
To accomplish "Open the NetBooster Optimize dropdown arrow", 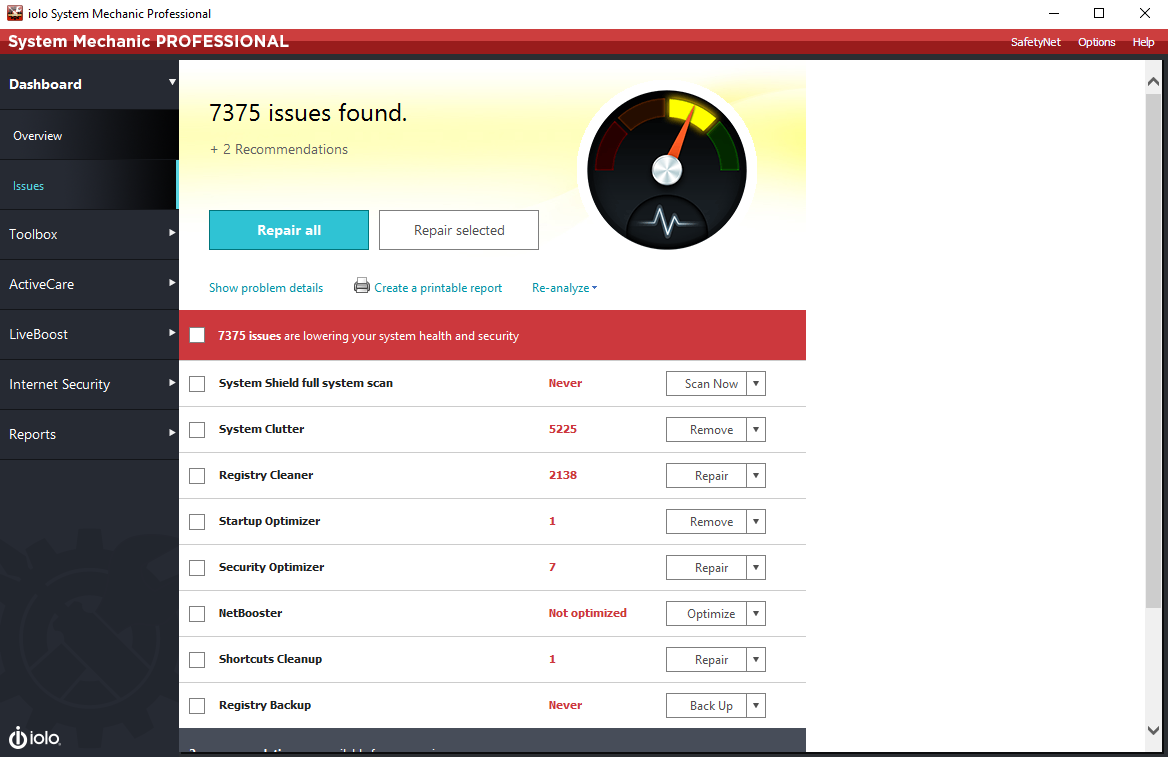I will pyautogui.click(x=756, y=614).
